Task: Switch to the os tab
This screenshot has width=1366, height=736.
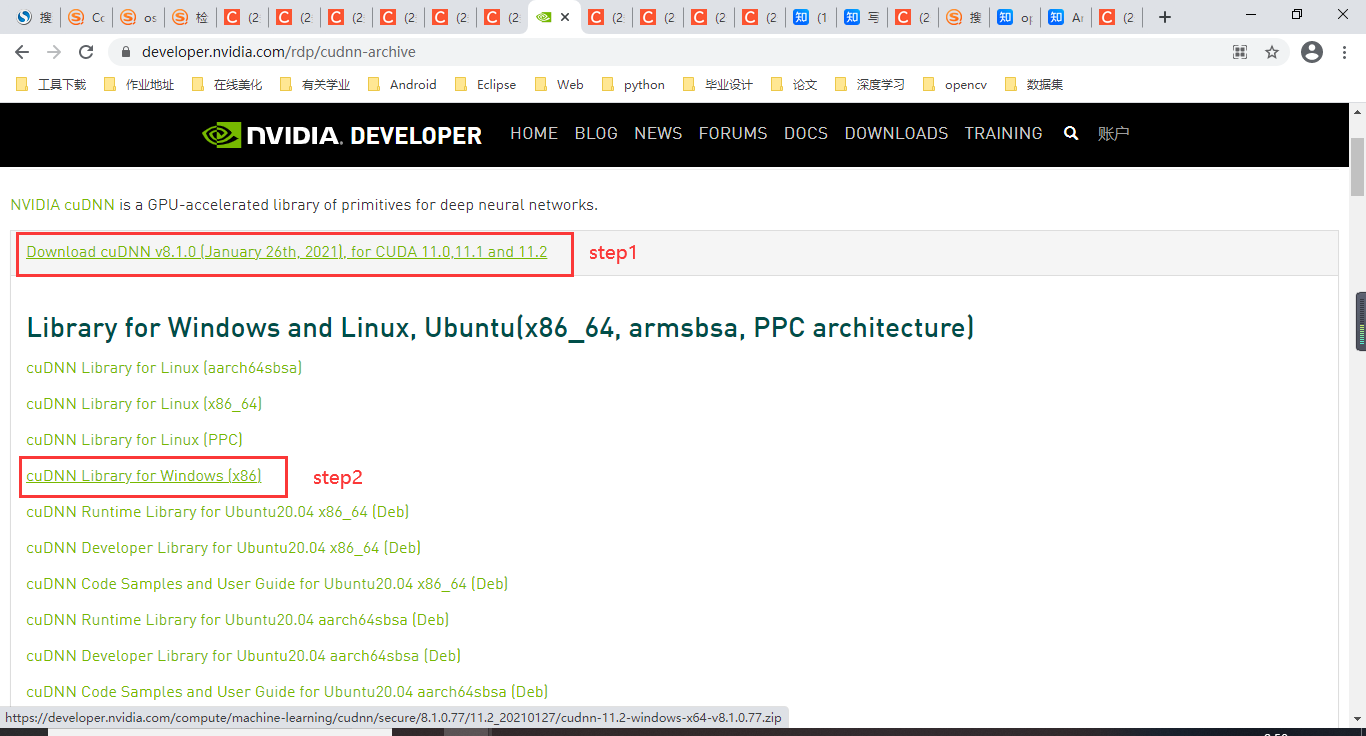Action: [138, 17]
